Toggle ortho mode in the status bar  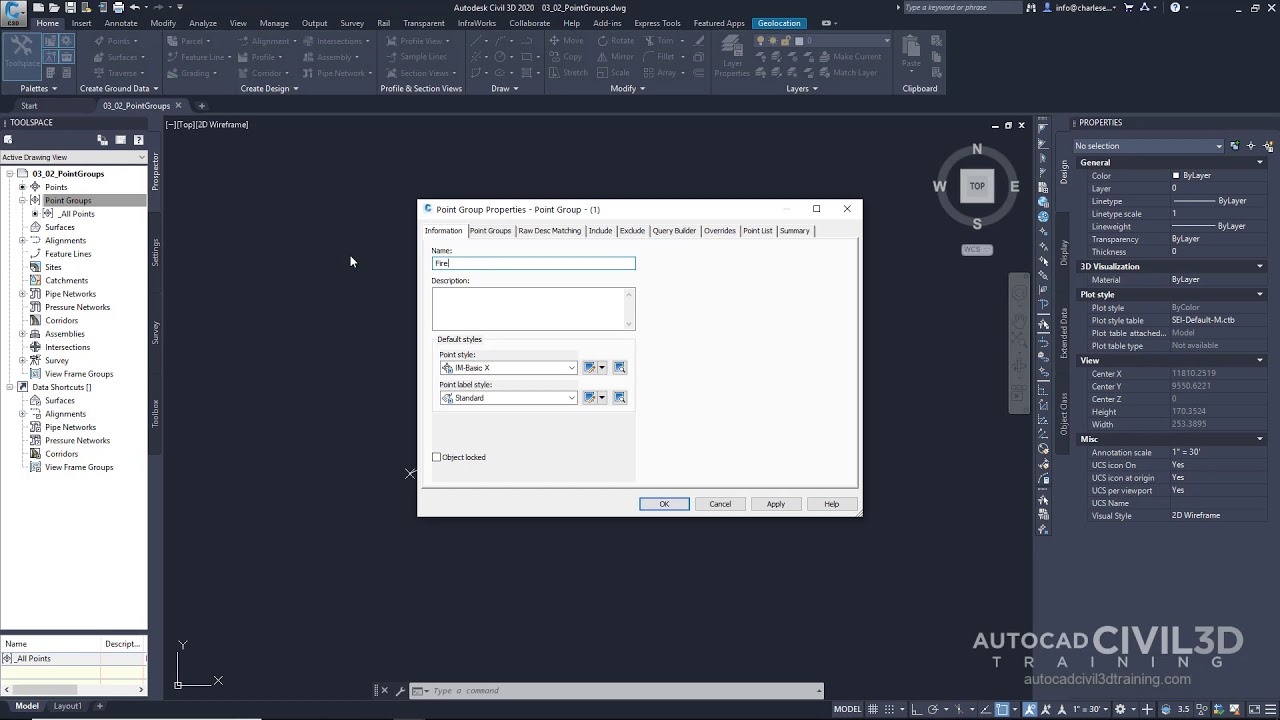916,709
